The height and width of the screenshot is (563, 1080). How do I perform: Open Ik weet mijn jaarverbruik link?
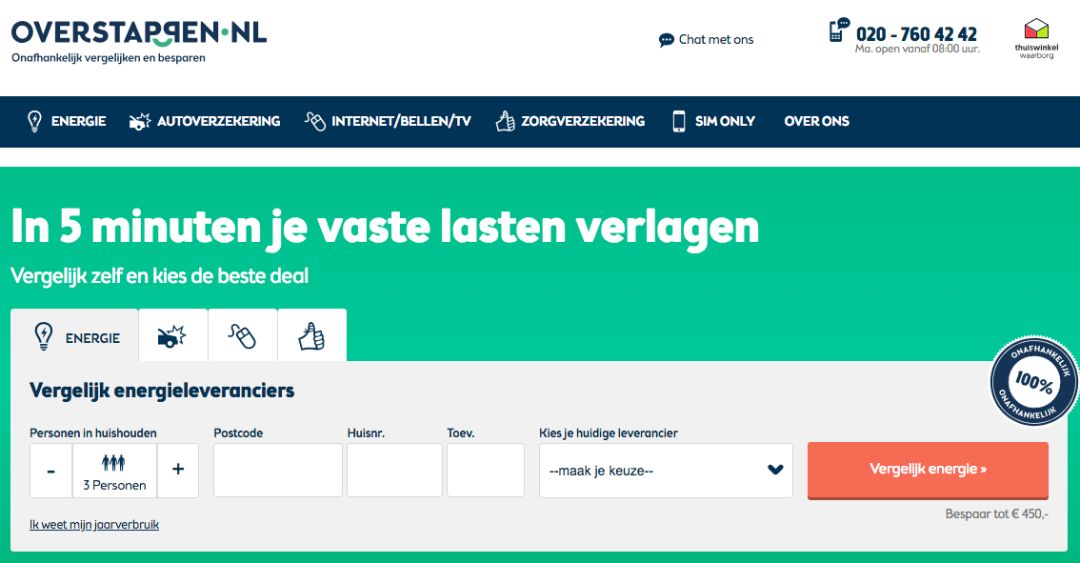(94, 525)
